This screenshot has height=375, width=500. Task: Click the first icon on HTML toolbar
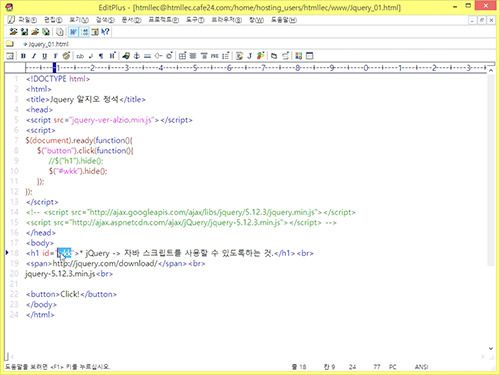10,56
